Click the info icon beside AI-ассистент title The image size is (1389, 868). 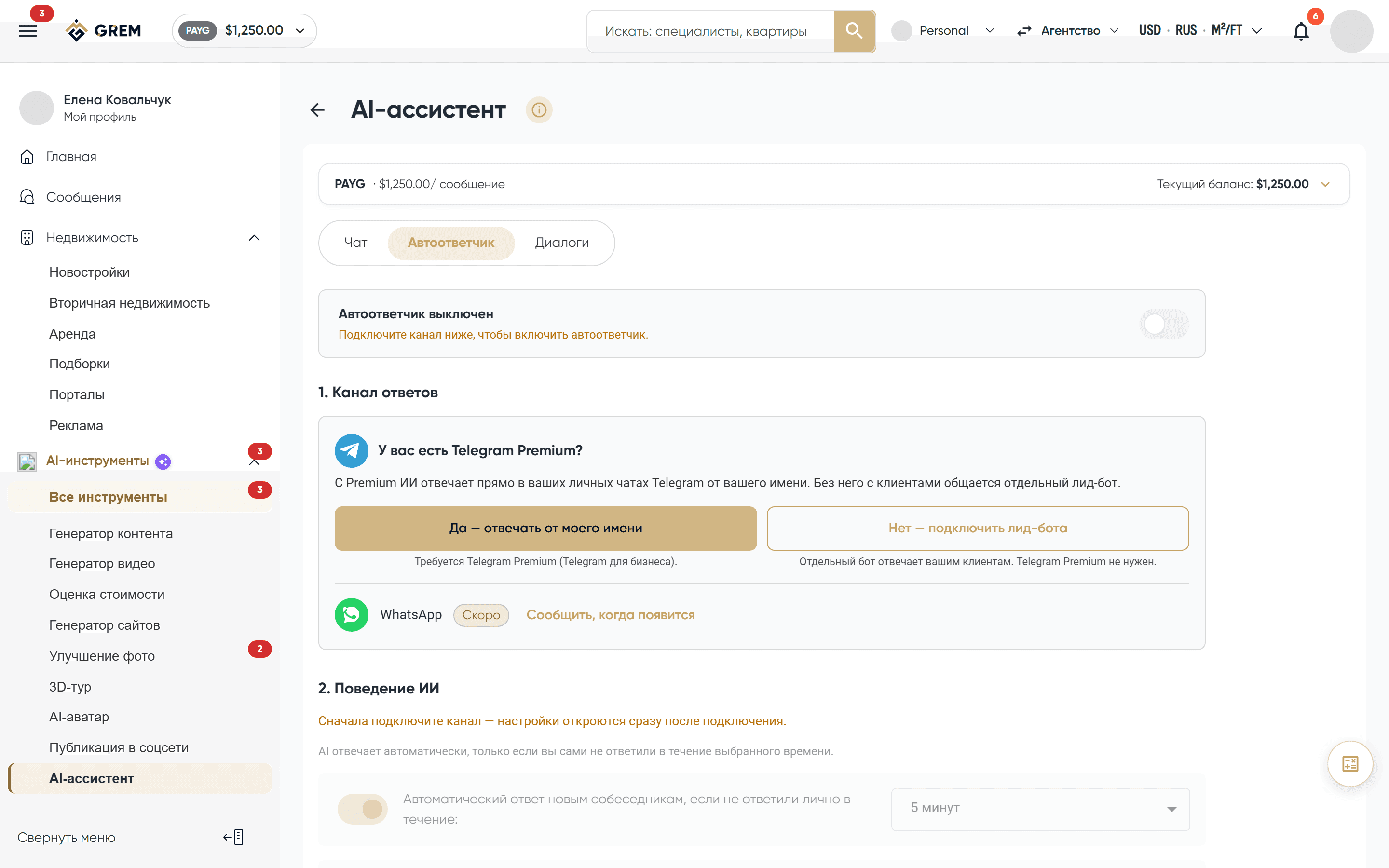point(538,109)
